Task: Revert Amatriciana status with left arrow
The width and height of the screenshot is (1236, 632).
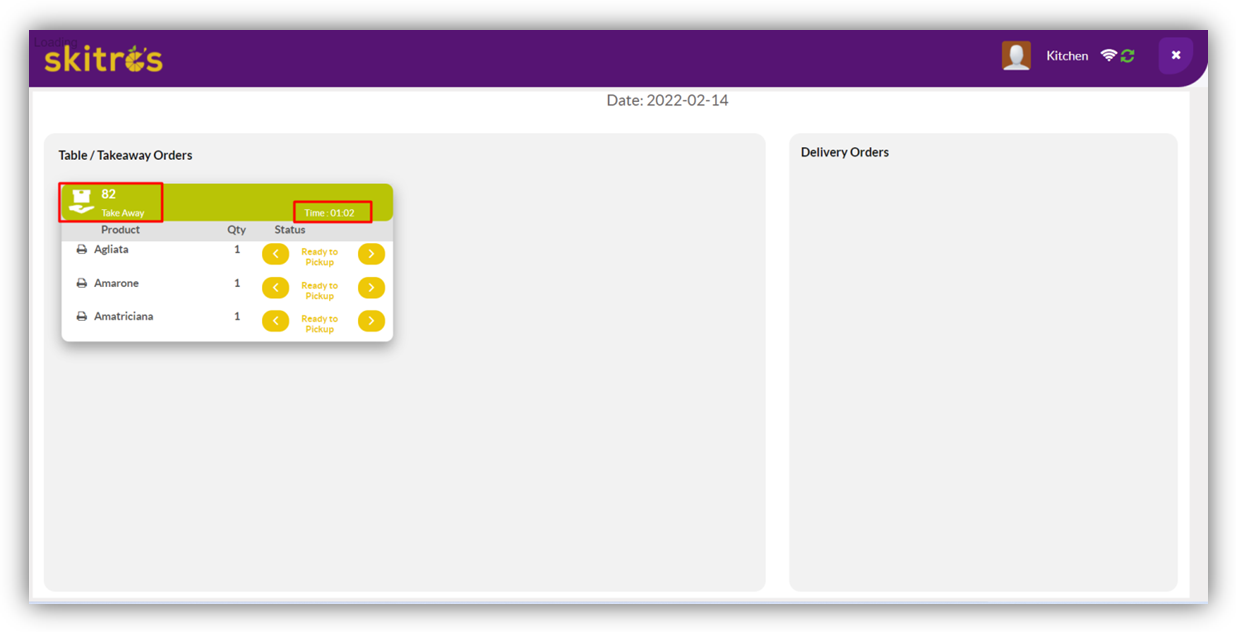Action: click(x=275, y=321)
